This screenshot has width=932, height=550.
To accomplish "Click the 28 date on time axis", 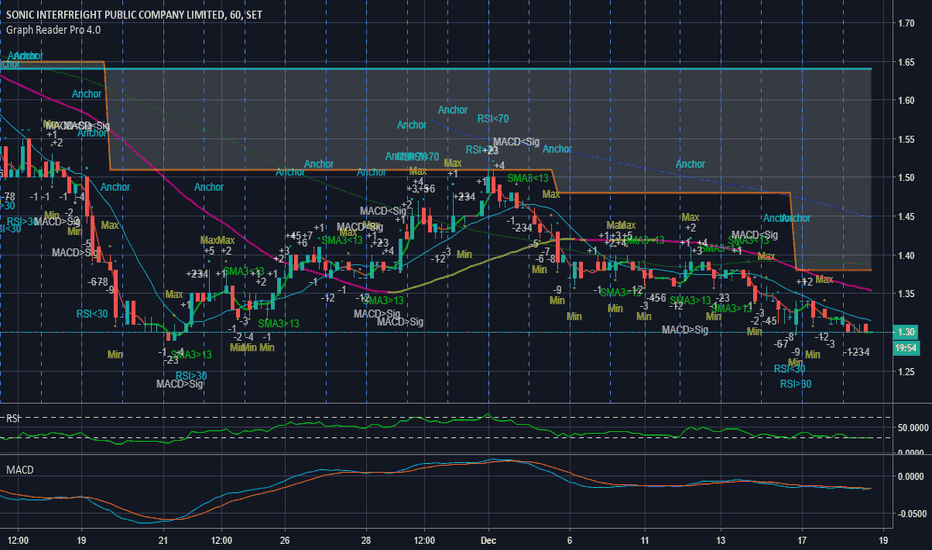I will [x=366, y=540].
